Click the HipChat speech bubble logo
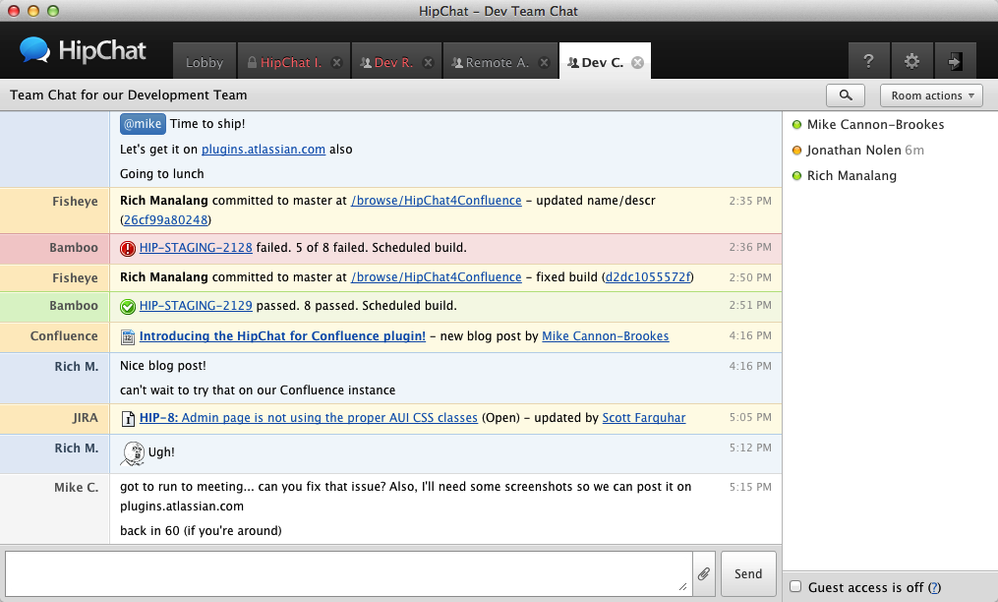Image resolution: width=998 pixels, height=602 pixels. (x=35, y=50)
